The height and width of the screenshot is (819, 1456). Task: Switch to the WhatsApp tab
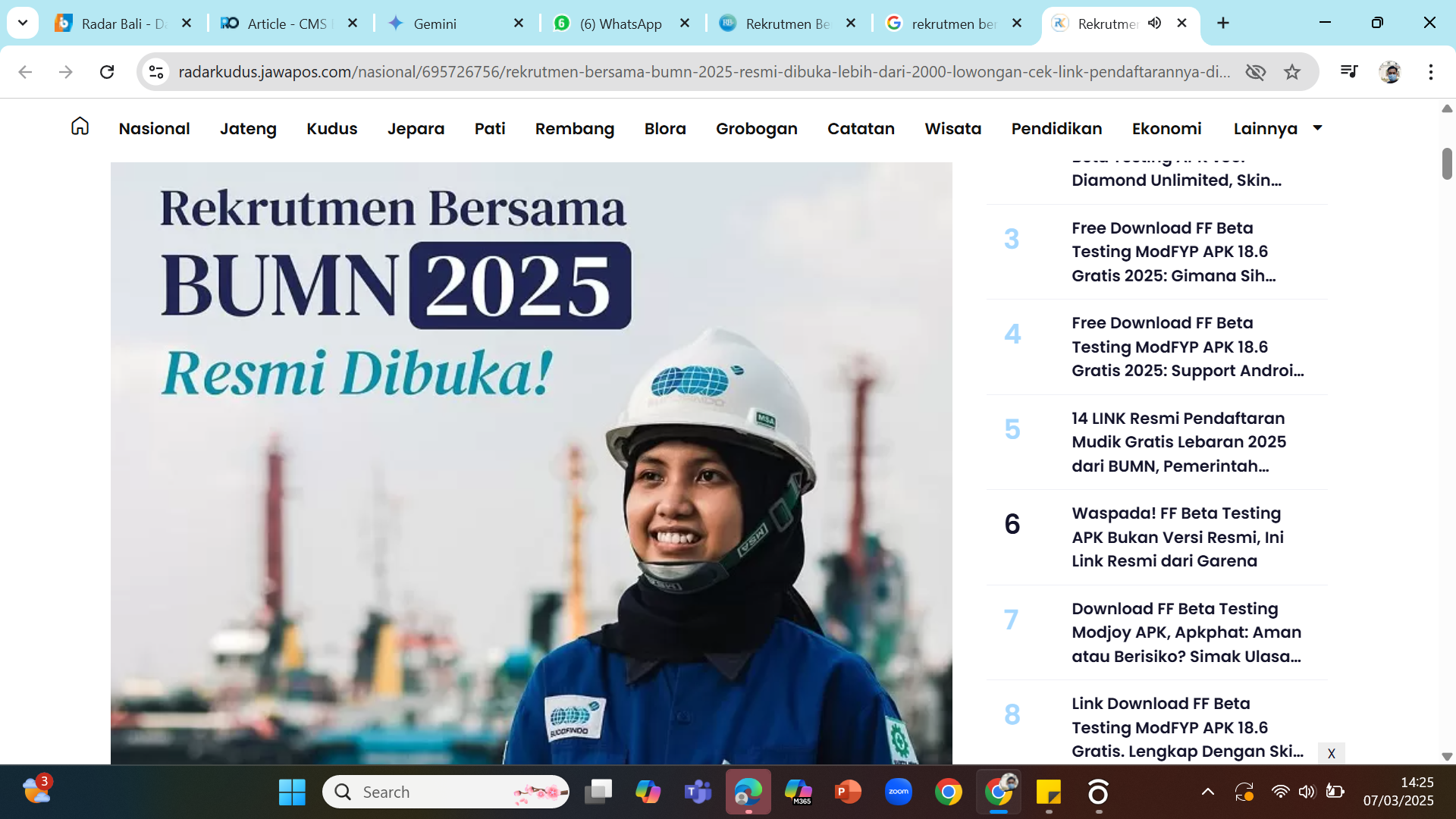[x=620, y=24]
